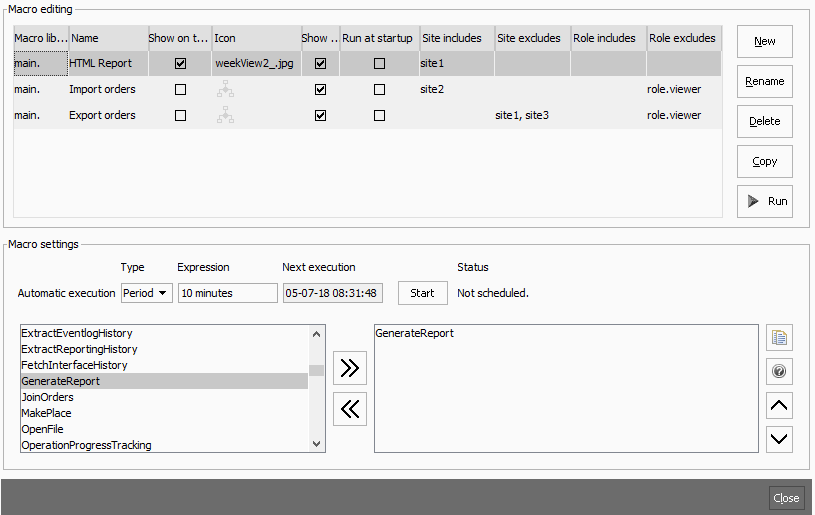Uncheck the Show checkbox for Export orders
Image resolution: width=815 pixels, height=515 pixels.
click(320, 116)
